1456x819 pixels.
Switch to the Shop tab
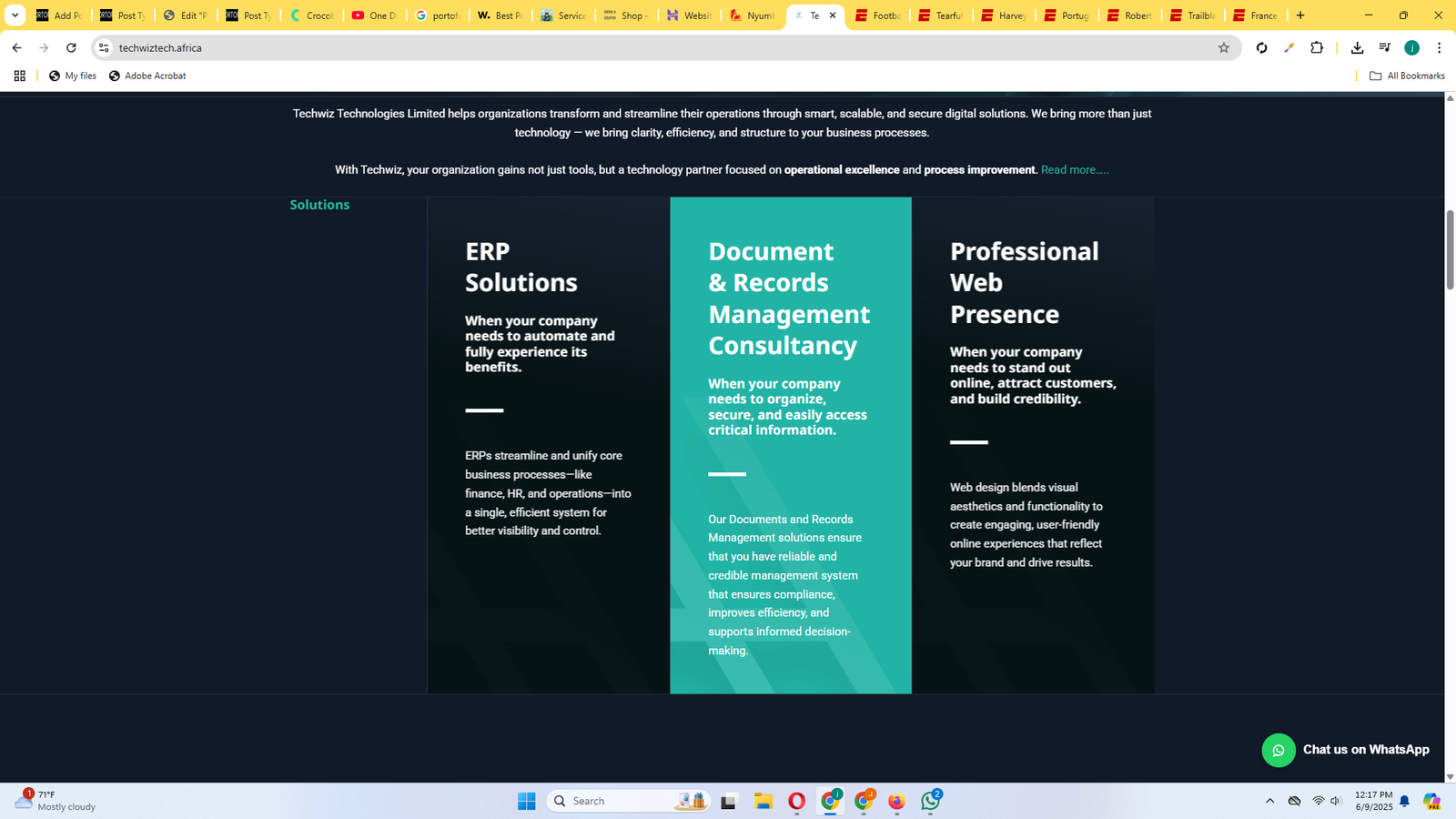626,15
